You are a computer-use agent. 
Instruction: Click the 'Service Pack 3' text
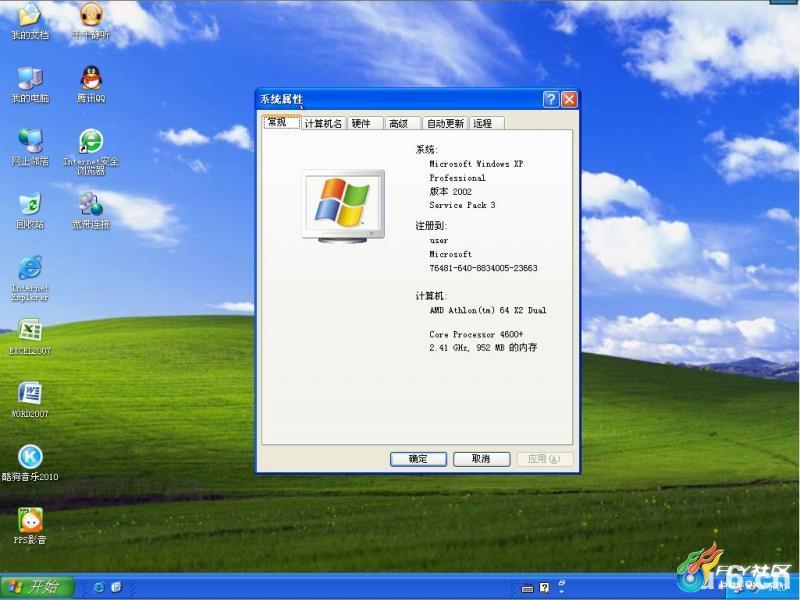[462, 205]
